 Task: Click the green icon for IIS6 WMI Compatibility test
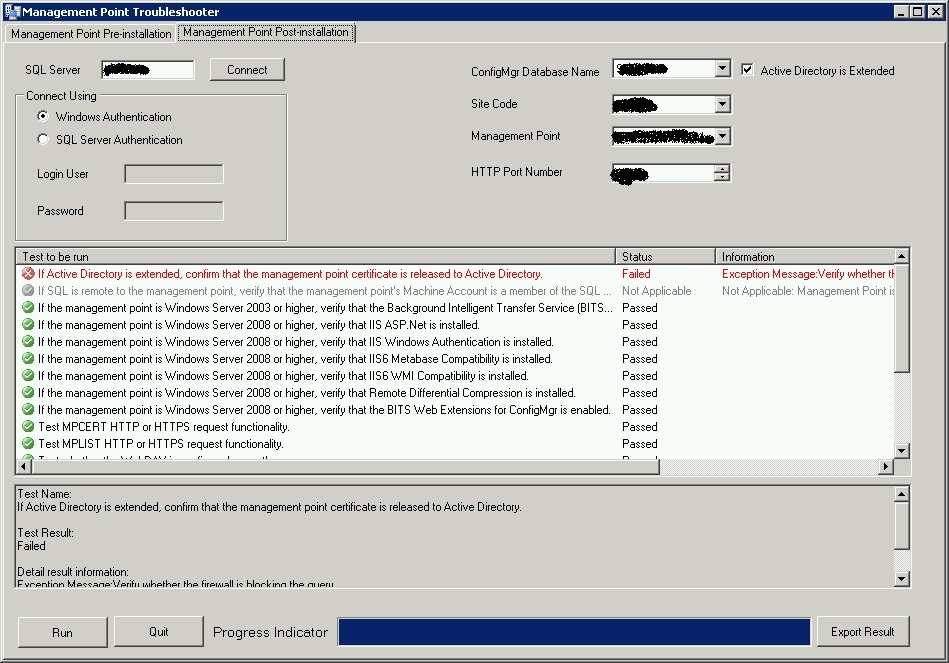[x=28, y=375]
